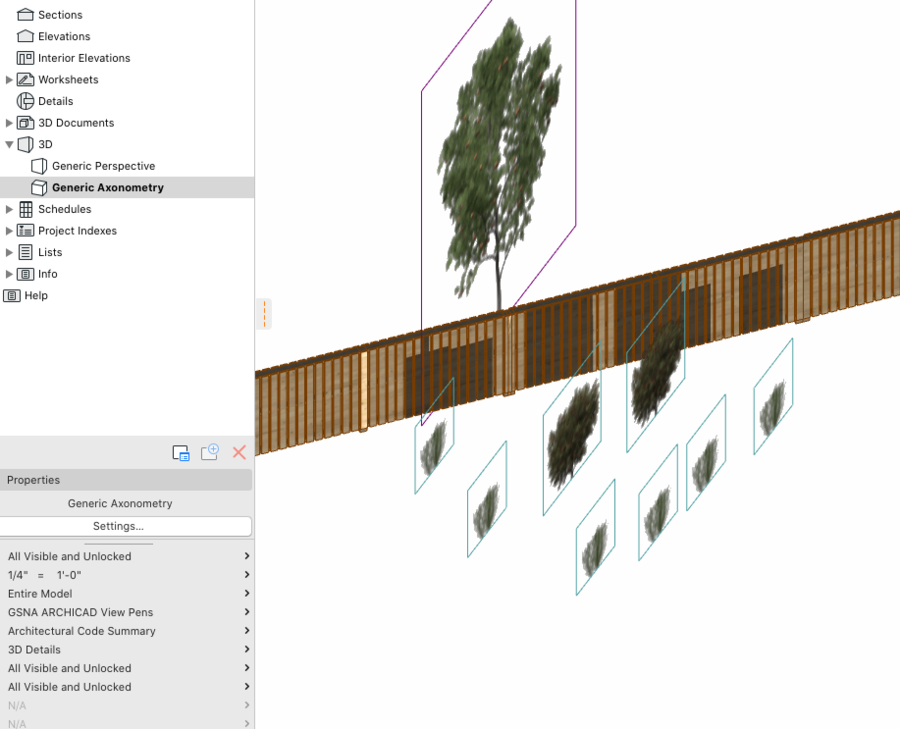The image size is (900, 729).
Task: Click the red delete X icon
Action: (x=239, y=452)
